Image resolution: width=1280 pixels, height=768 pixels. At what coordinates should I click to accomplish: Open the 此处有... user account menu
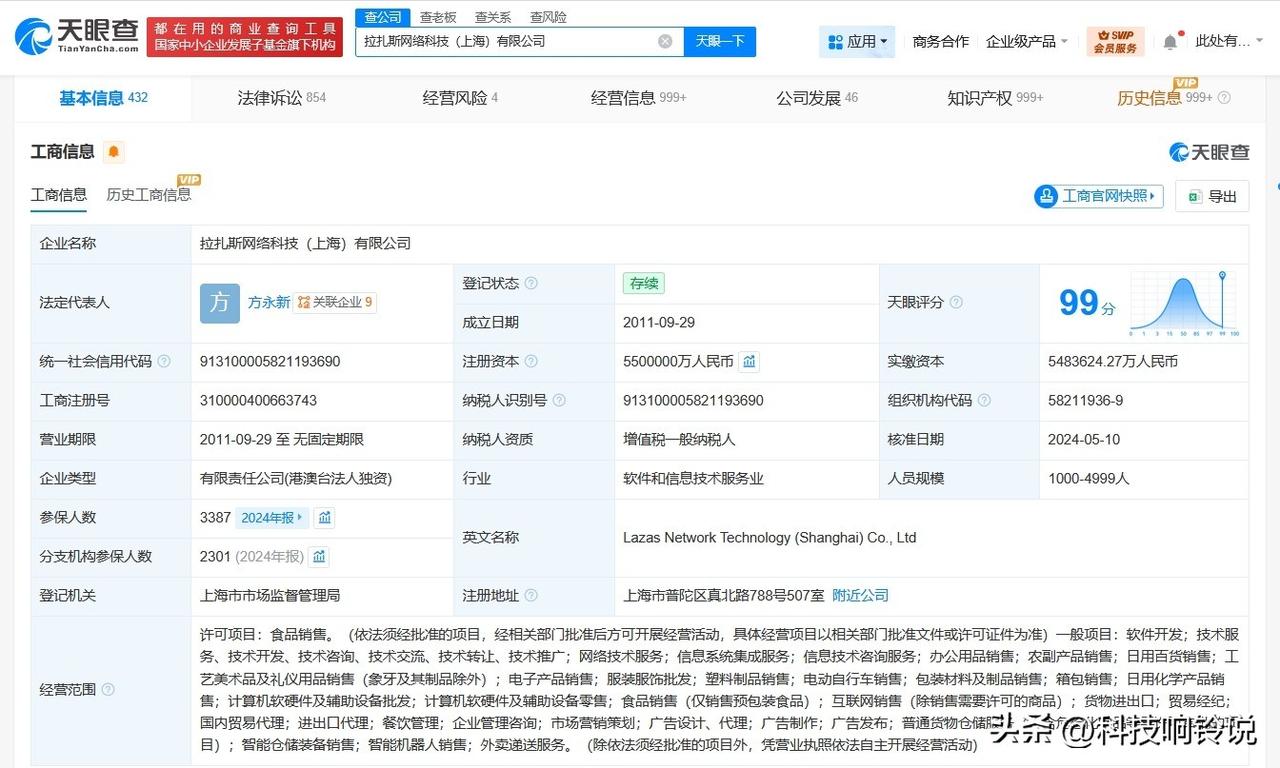(x=1229, y=41)
